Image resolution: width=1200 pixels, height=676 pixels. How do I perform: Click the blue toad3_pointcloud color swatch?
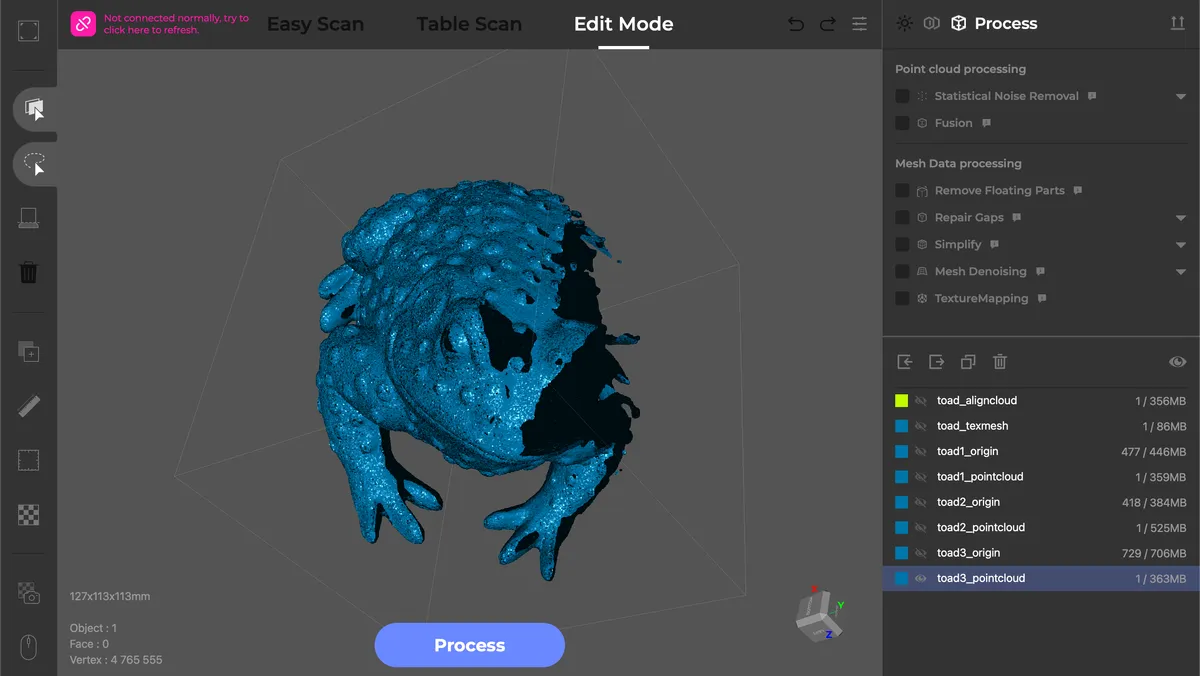click(x=902, y=578)
